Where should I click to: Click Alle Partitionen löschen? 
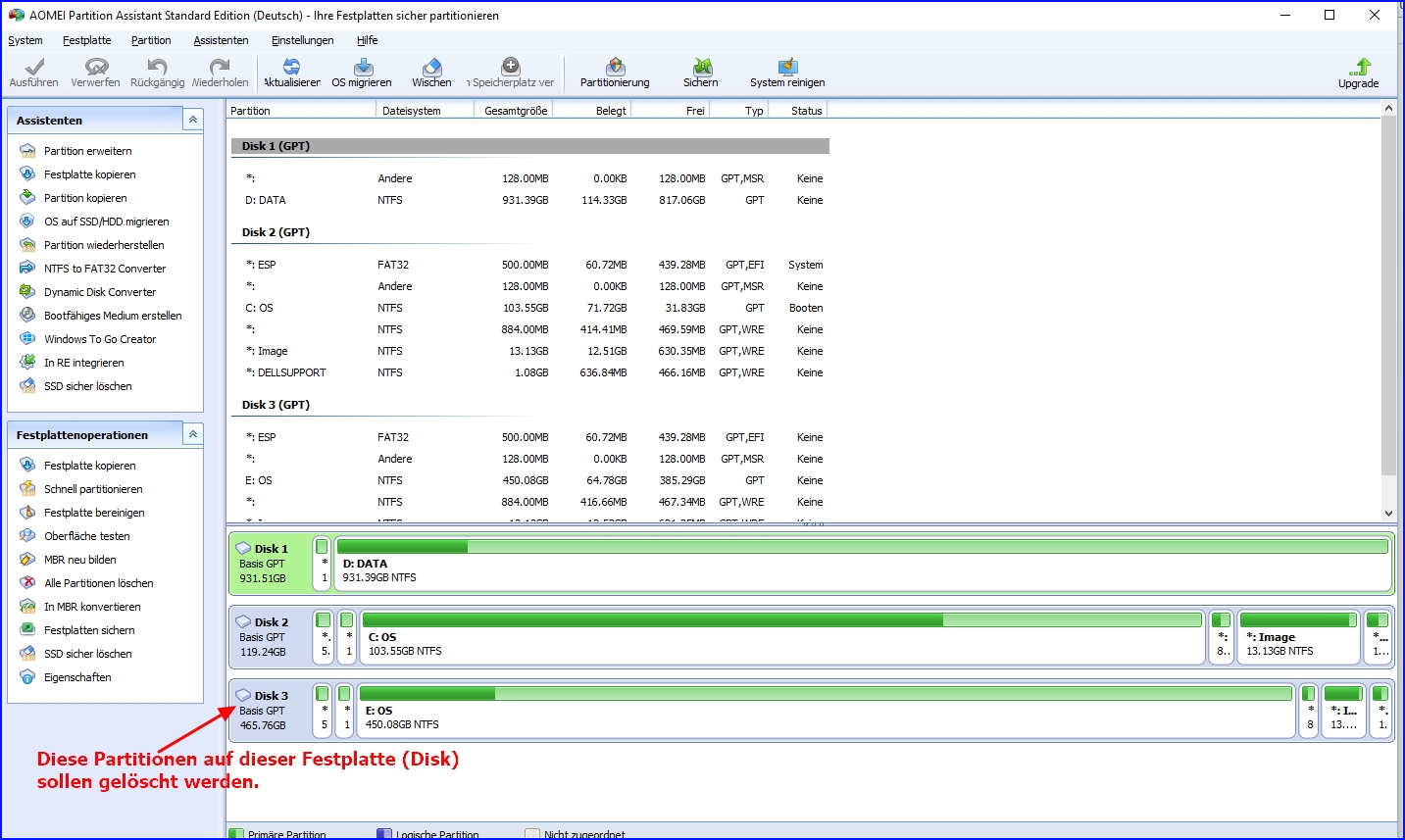point(98,583)
